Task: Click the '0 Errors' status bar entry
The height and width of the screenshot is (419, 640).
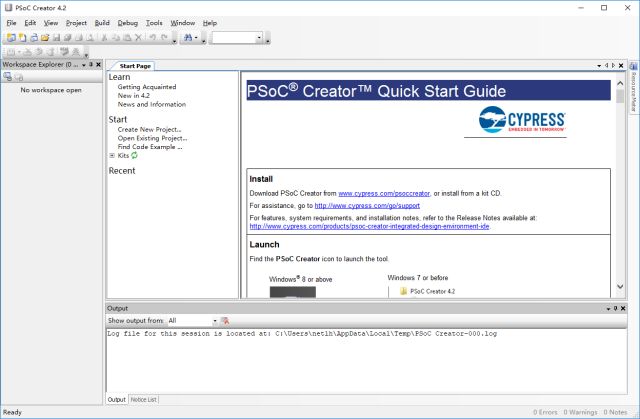Action: pyautogui.click(x=545, y=412)
